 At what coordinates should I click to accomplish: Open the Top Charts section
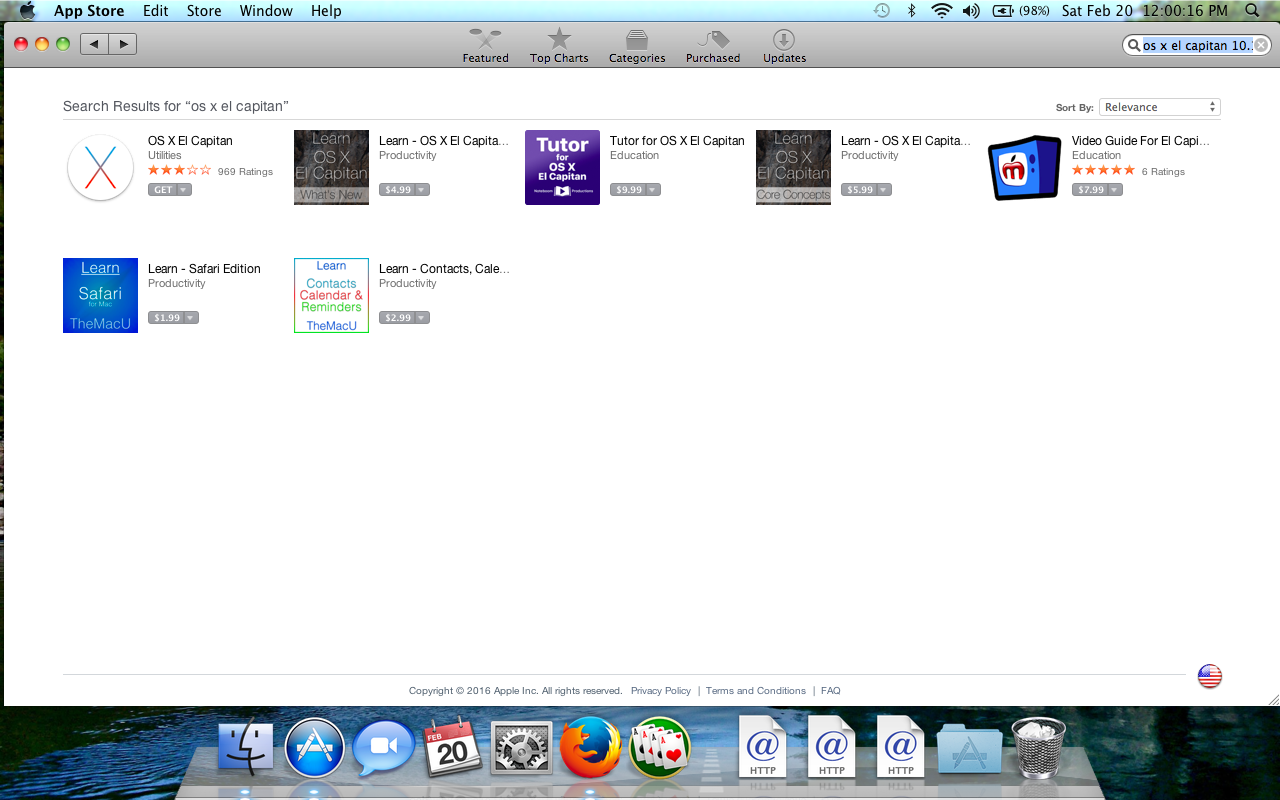click(559, 46)
